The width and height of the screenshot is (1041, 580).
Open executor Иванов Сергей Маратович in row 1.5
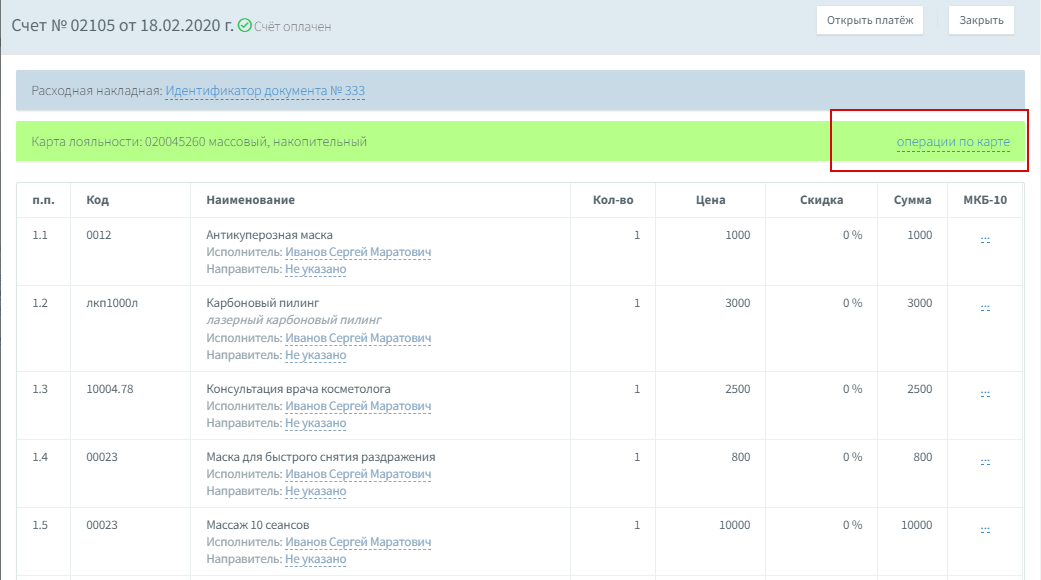tap(358, 542)
